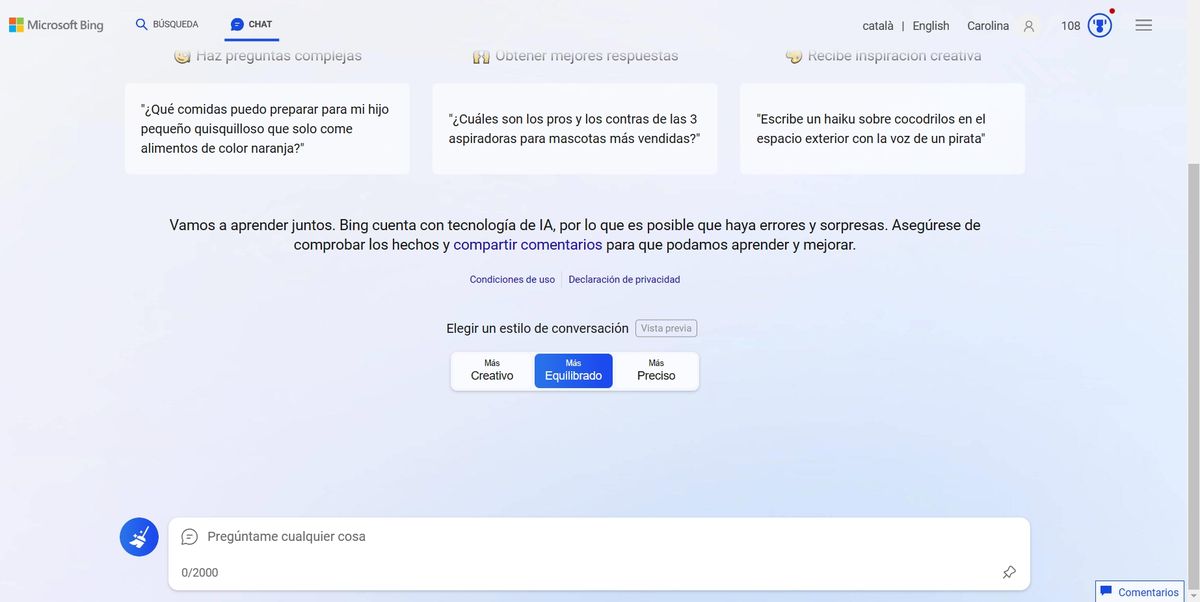Open the Declaración de privacidad page
1200x602 pixels.
point(624,279)
